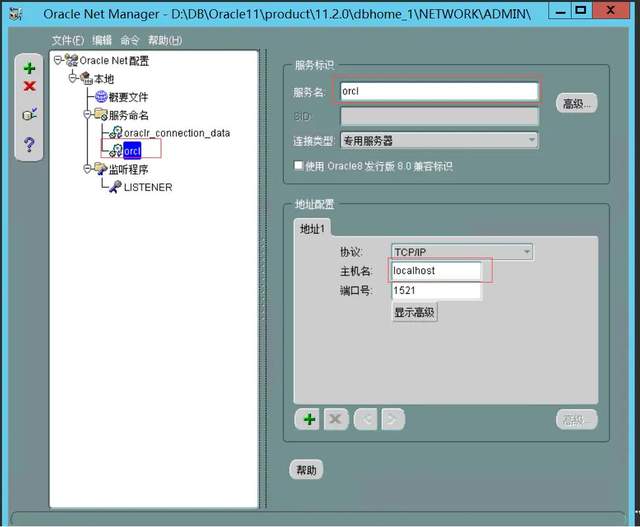The height and width of the screenshot is (527, 640).
Task: Click the 监听程序 folder icon
Action: tap(101, 169)
